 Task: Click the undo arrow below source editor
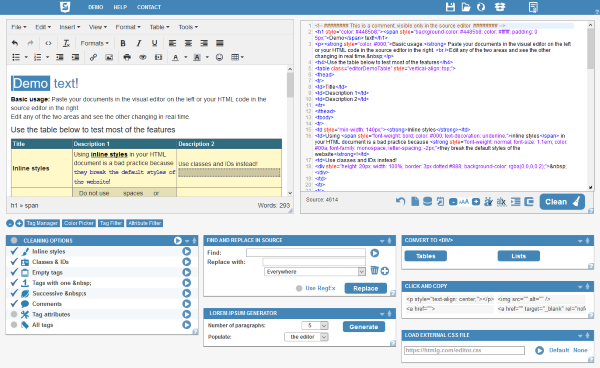400,201
